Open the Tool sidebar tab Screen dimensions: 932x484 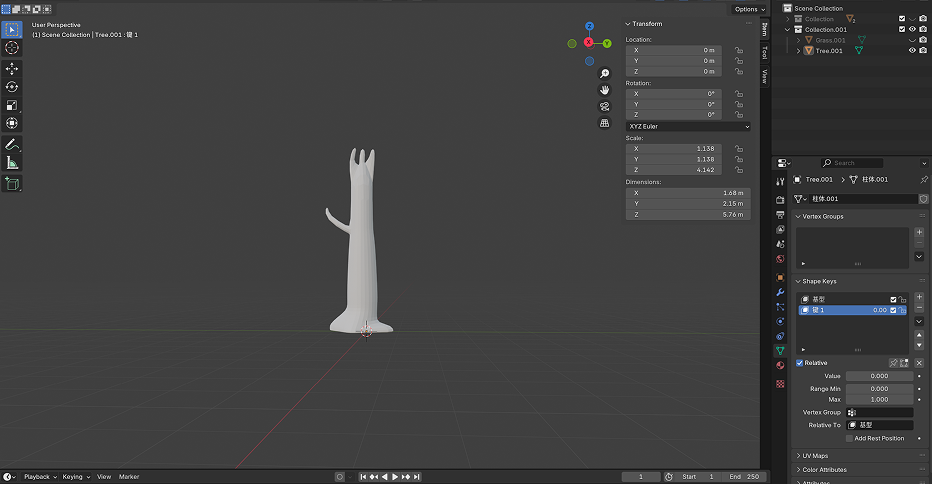[765, 53]
